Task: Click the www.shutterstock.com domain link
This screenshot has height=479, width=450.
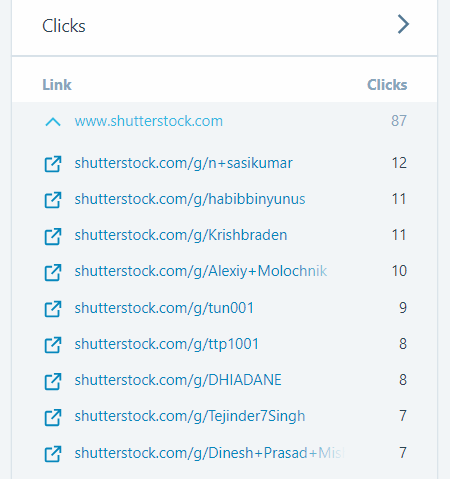Action: coord(149,121)
